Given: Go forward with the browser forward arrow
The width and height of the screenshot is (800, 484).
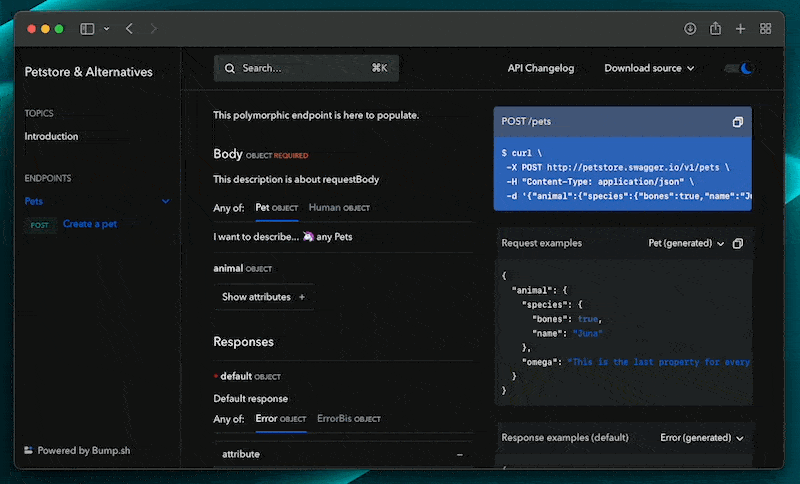Looking at the screenshot, I should (x=154, y=29).
